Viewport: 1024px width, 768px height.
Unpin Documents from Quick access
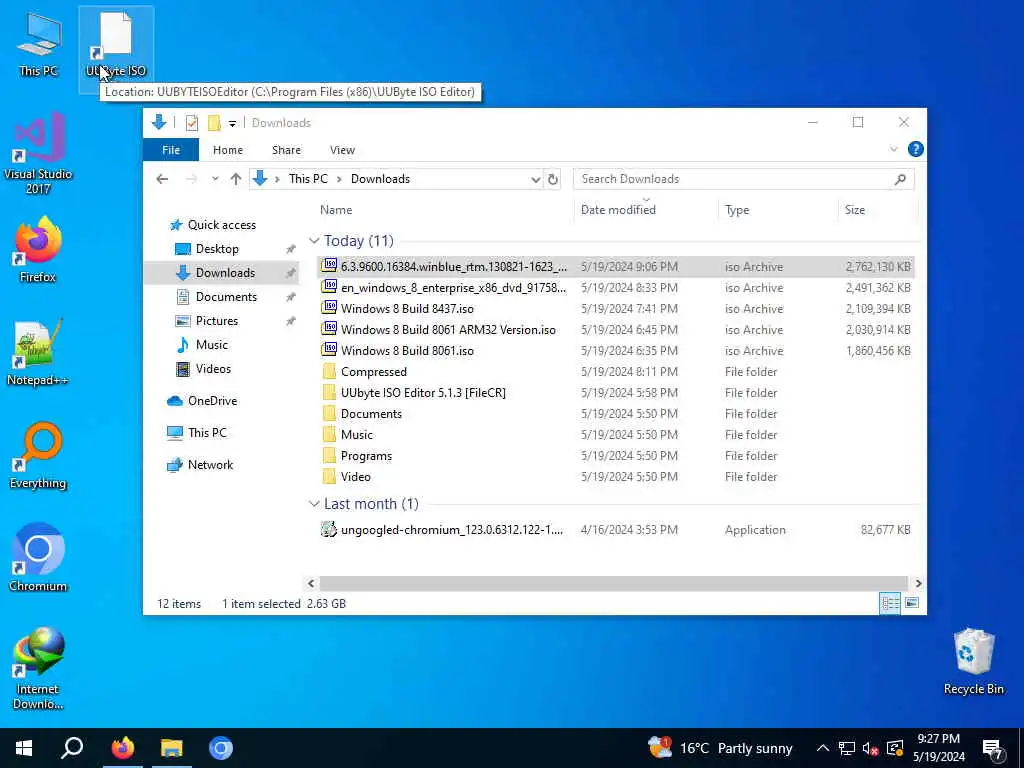(x=291, y=297)
